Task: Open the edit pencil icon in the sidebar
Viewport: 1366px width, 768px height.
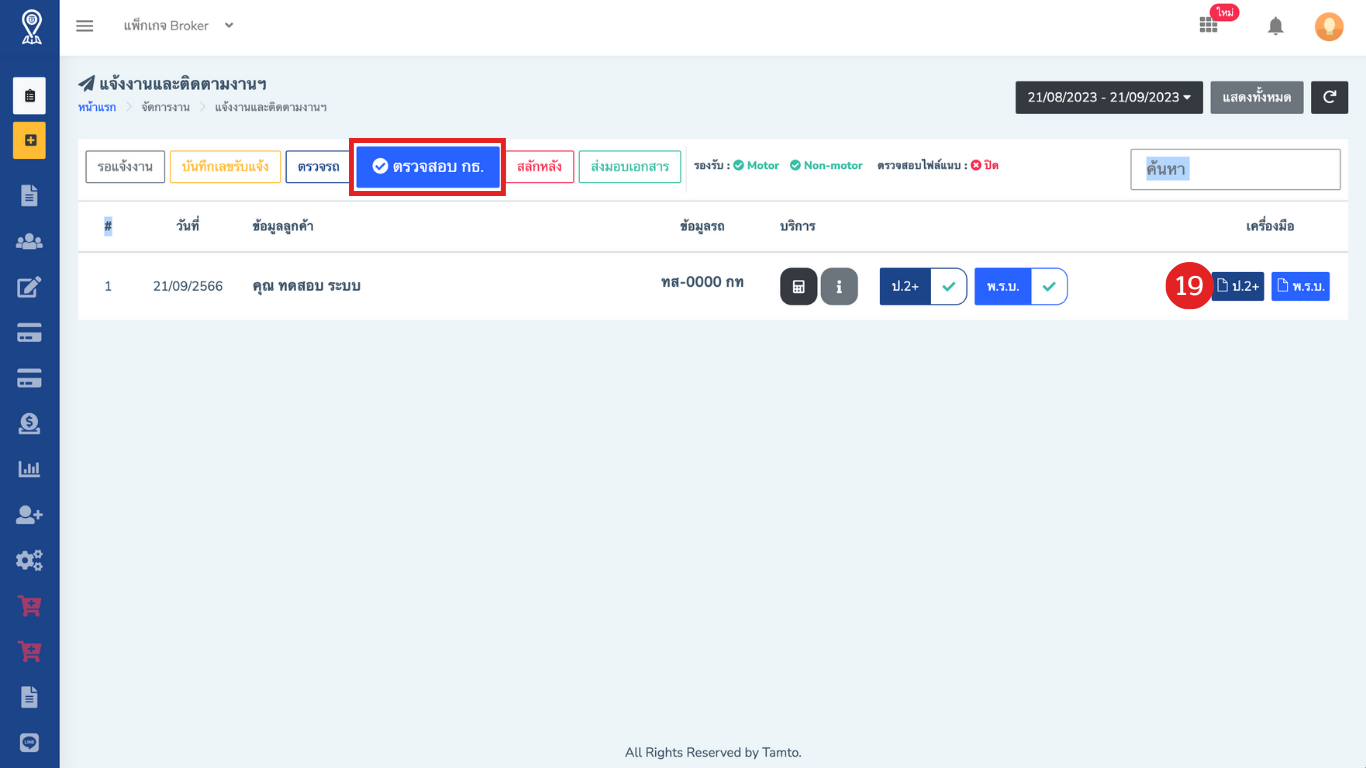Action: tap(29, 287)
